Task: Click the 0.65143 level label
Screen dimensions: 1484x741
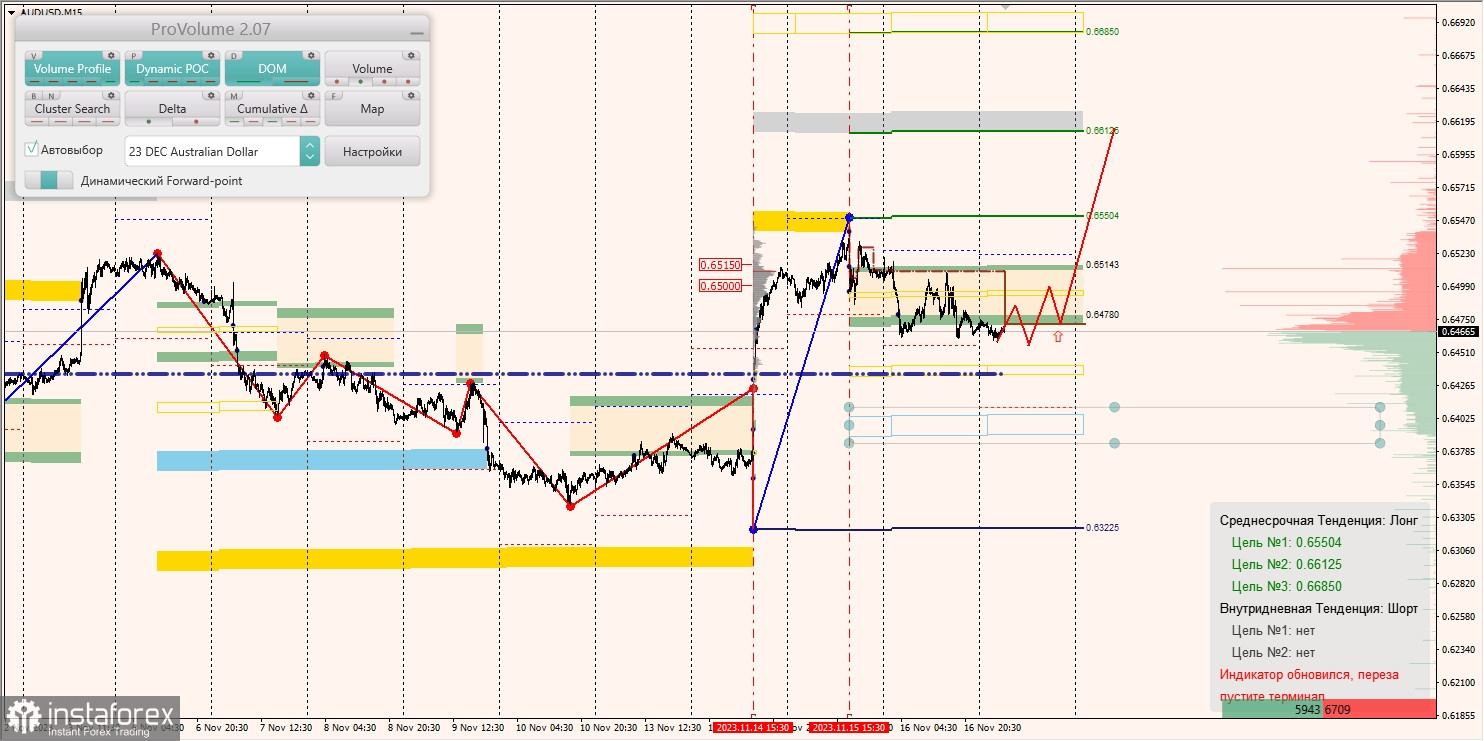Action: point(1103,265)
